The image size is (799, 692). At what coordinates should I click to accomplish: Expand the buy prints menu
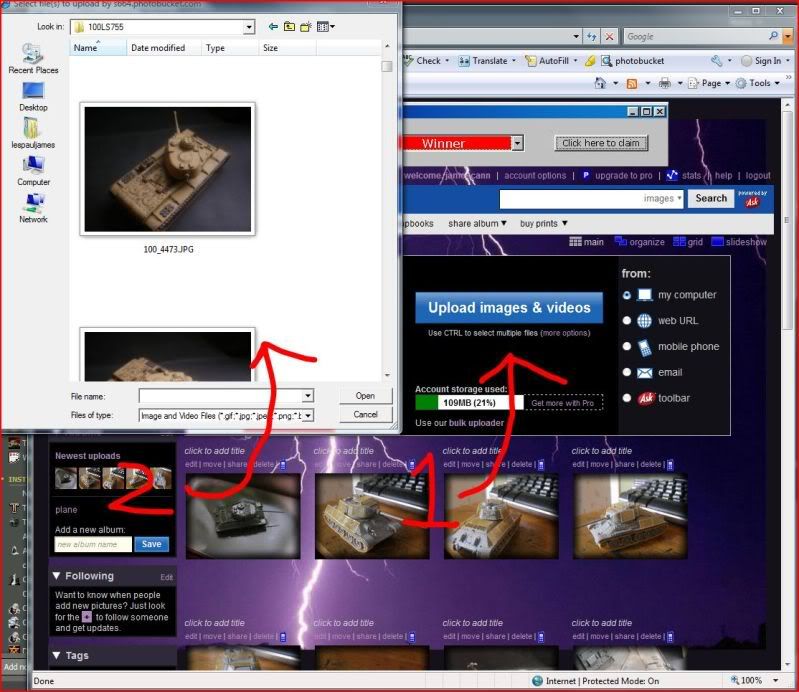pyautogui.click(x=544, y=223)
